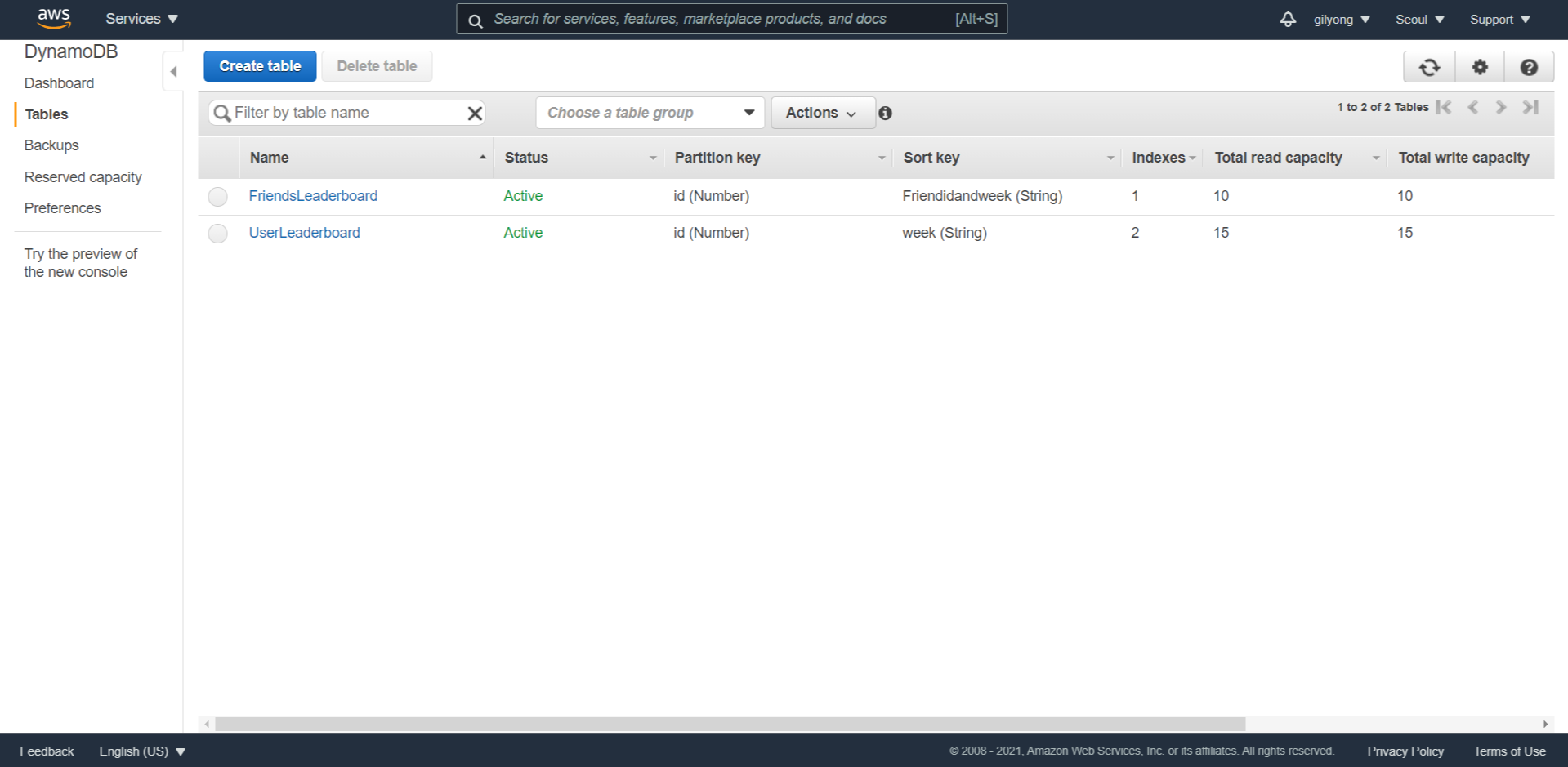Image resolution: width=1568 pixels, height=767 pixels.
Task: Click id (Number) cell in FriendsLeaderboard row
Action: [x=711, y=196]
